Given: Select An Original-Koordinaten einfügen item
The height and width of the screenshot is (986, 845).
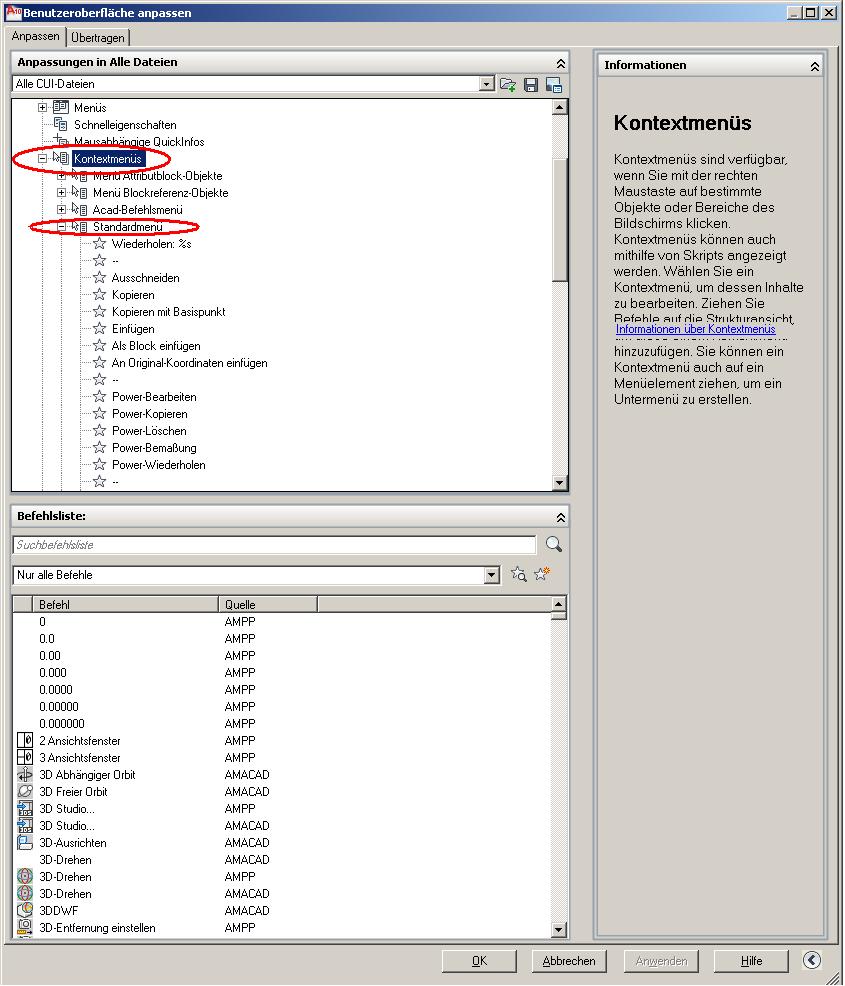Looking at the screenshot, I should click(x=189, y=362).
